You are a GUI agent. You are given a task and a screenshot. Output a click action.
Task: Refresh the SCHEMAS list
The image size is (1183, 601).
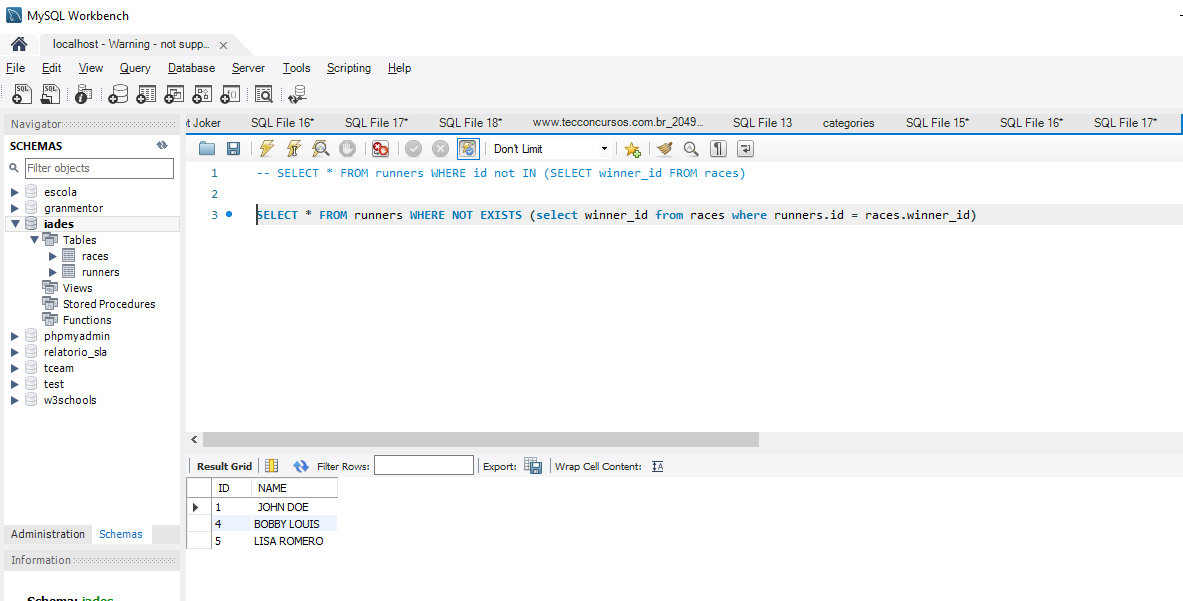click(161, 146)
